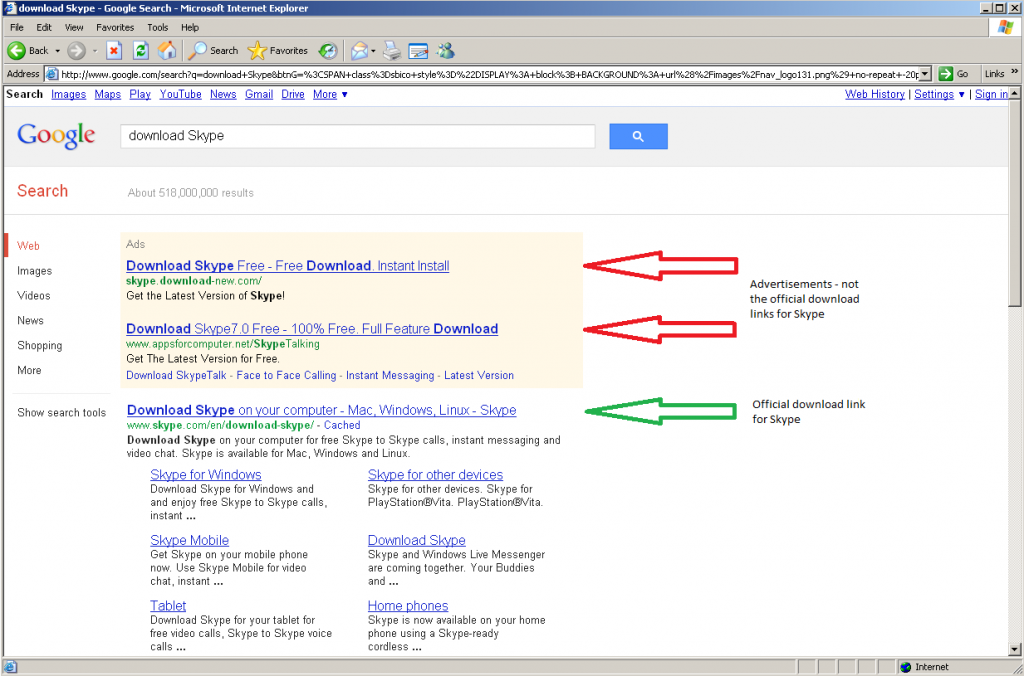Click the Forward arrow button
Image resolution: width=1024 pixels, height=676 pixels.
tap(76, 50)
